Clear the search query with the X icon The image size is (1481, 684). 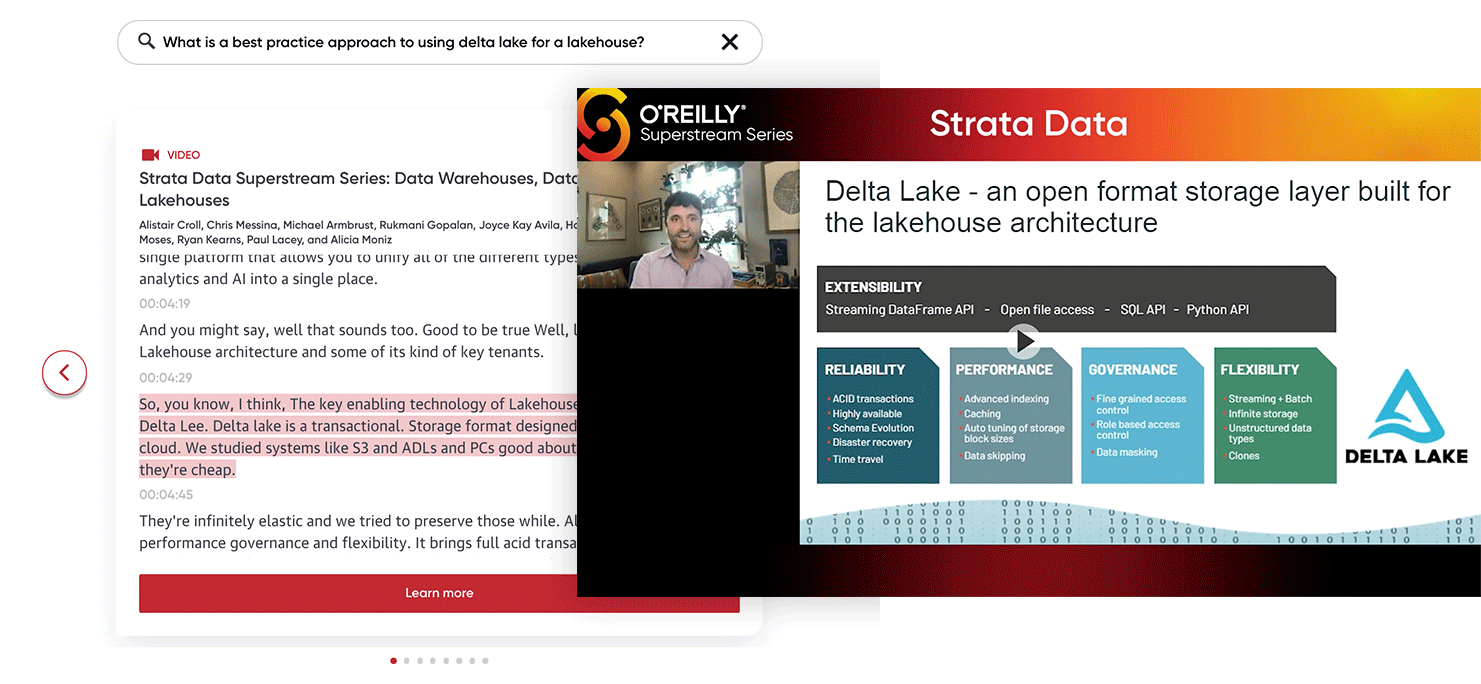[x=730, y=42]
